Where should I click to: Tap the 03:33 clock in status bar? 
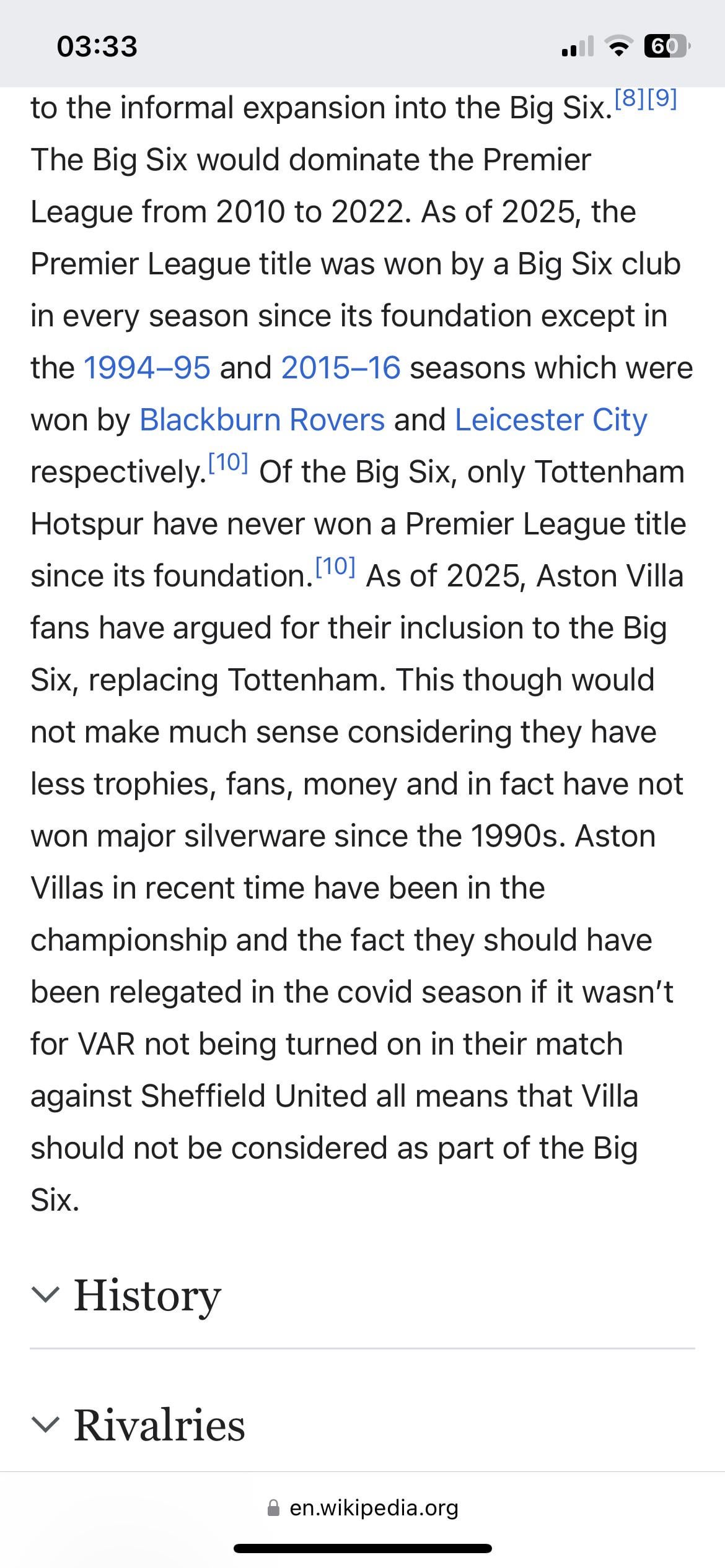pos(97,47)
